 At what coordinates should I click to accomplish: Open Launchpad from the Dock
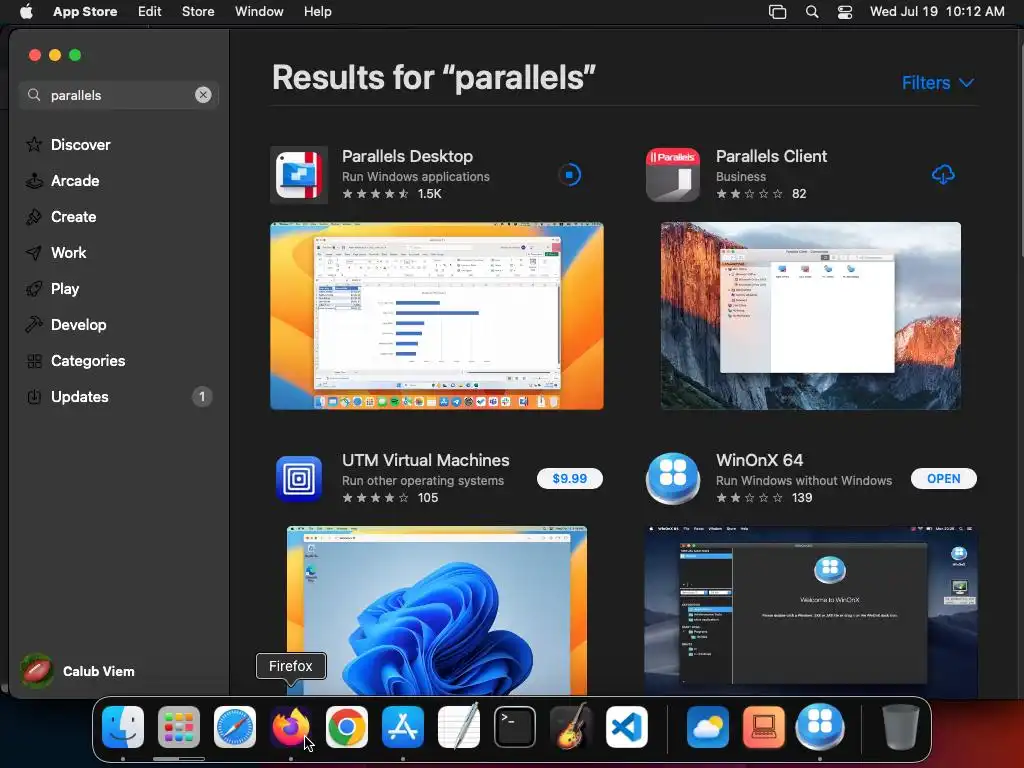pos(179,727)
